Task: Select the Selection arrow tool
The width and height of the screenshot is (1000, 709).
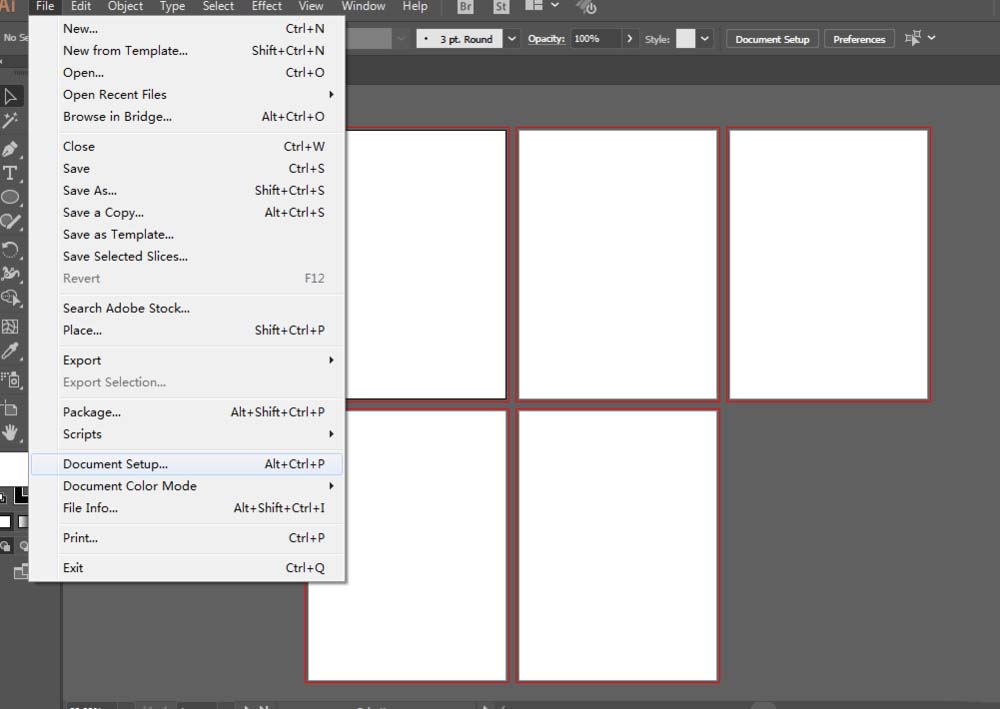Action: [x=11, y=97]
